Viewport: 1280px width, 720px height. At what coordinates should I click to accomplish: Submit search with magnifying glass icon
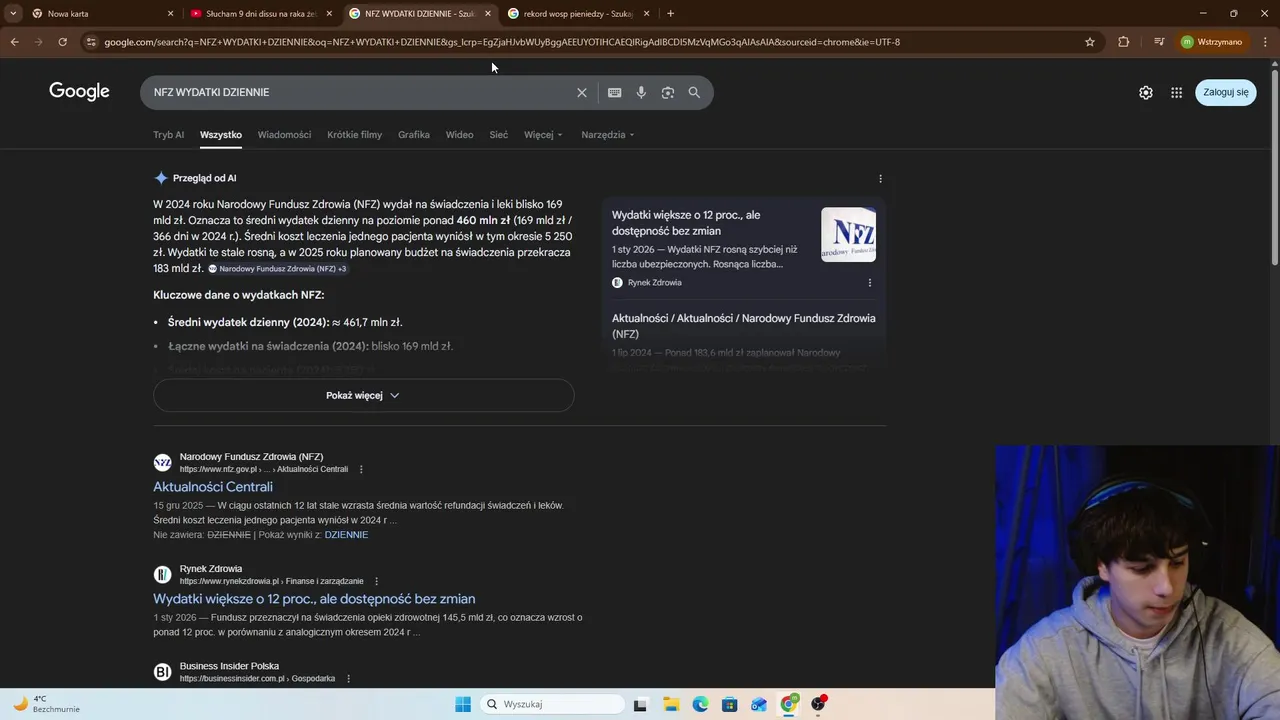pyautogui.click(x=694, y=92)
